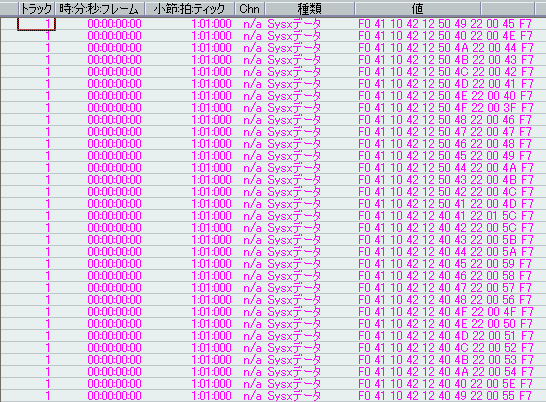Select Sysx value ending 44 22 00 4A F7
This screenshot has width=546, height=402.
445,168
